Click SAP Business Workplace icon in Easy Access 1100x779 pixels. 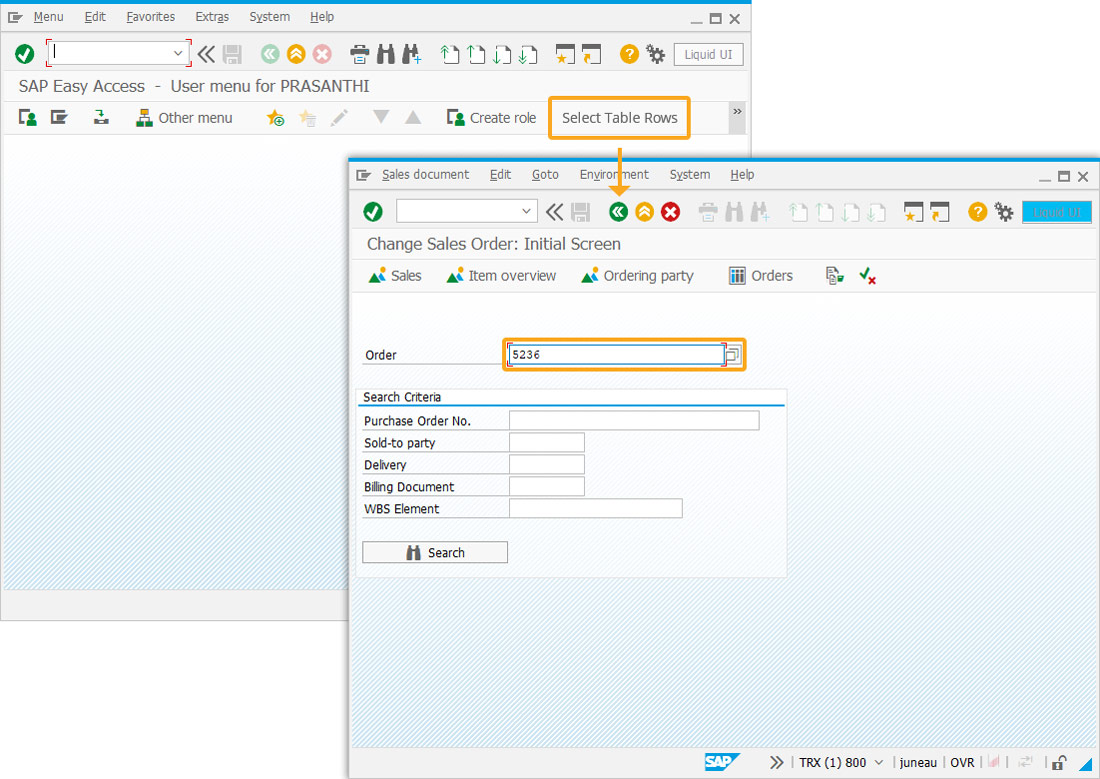(x=101, y=118)
